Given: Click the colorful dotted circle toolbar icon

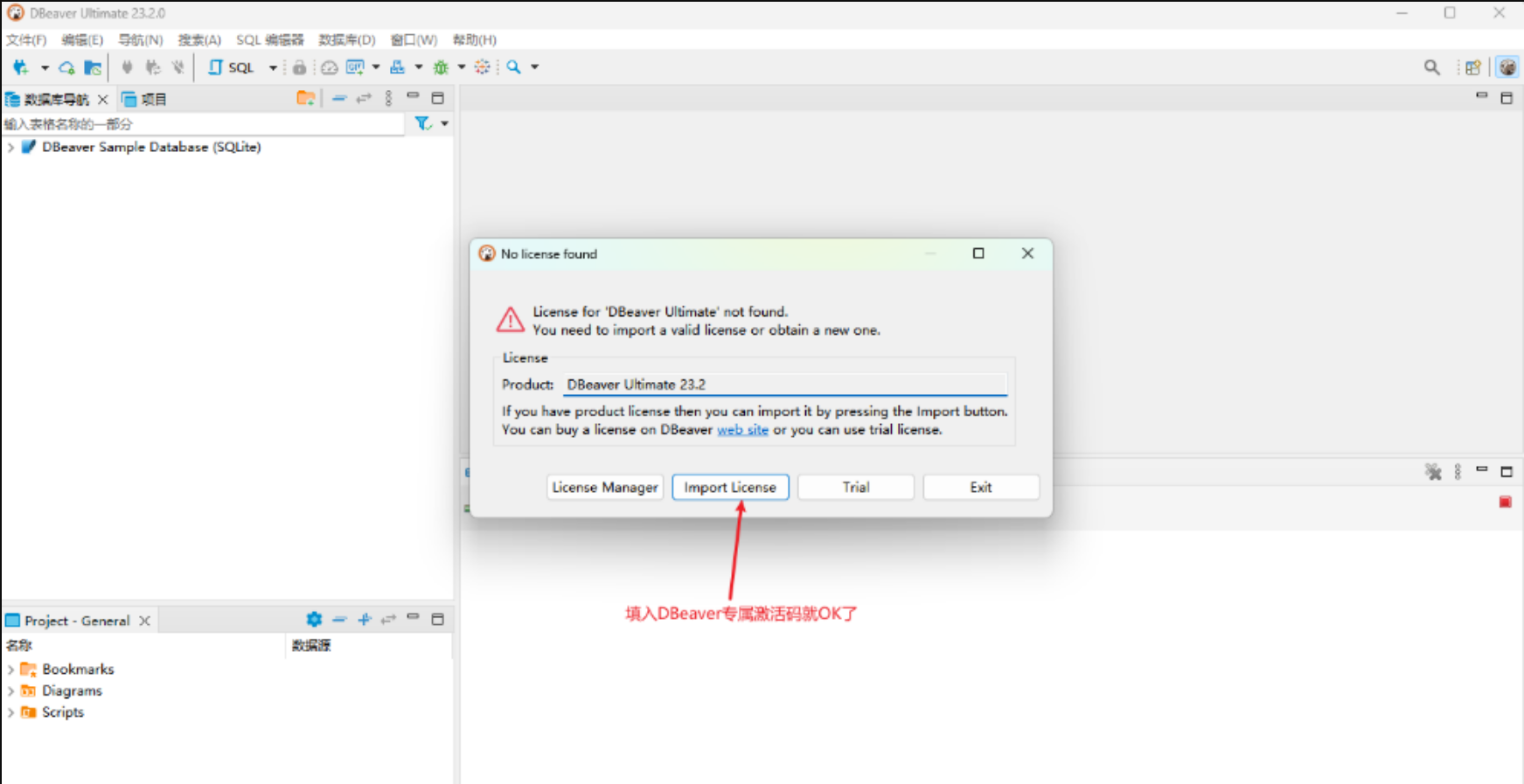Looking at the screenshot, I should coord(482,67).
